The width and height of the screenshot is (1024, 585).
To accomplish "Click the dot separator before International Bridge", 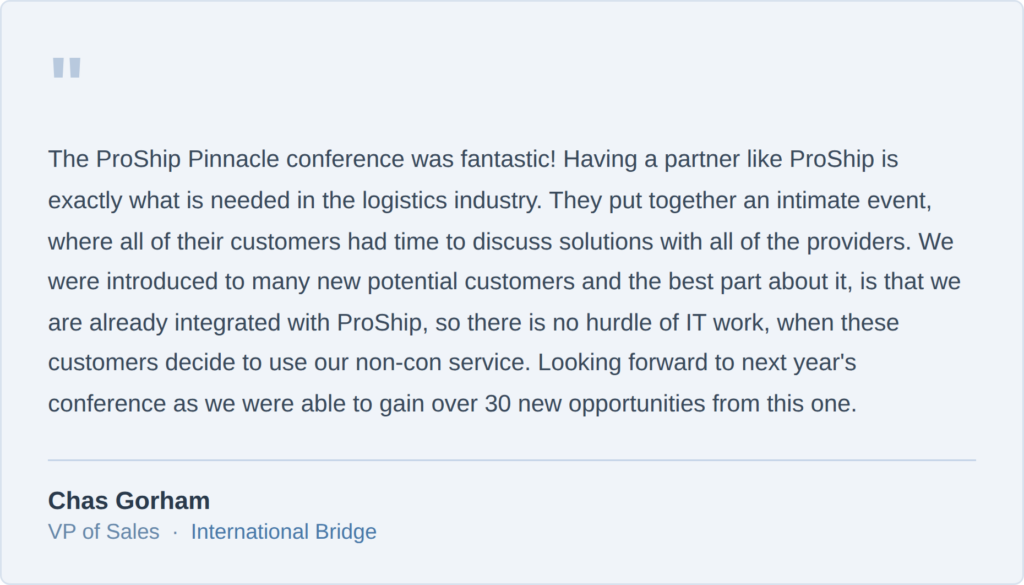I will click(x=175, y=532).
